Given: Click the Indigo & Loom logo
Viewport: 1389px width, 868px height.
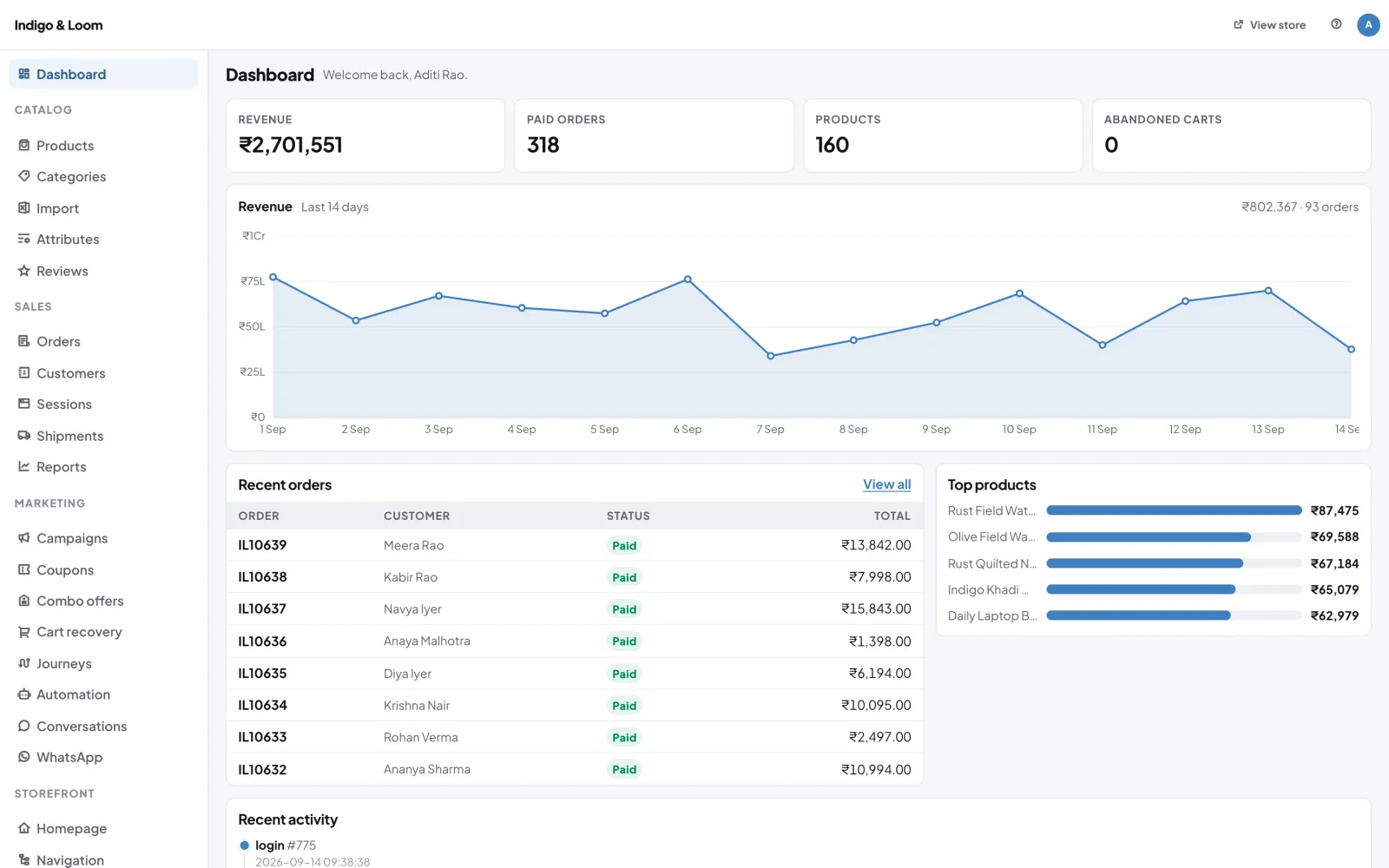Looking at the screenshot, I should pyautogui.click(x=58, y=25).
